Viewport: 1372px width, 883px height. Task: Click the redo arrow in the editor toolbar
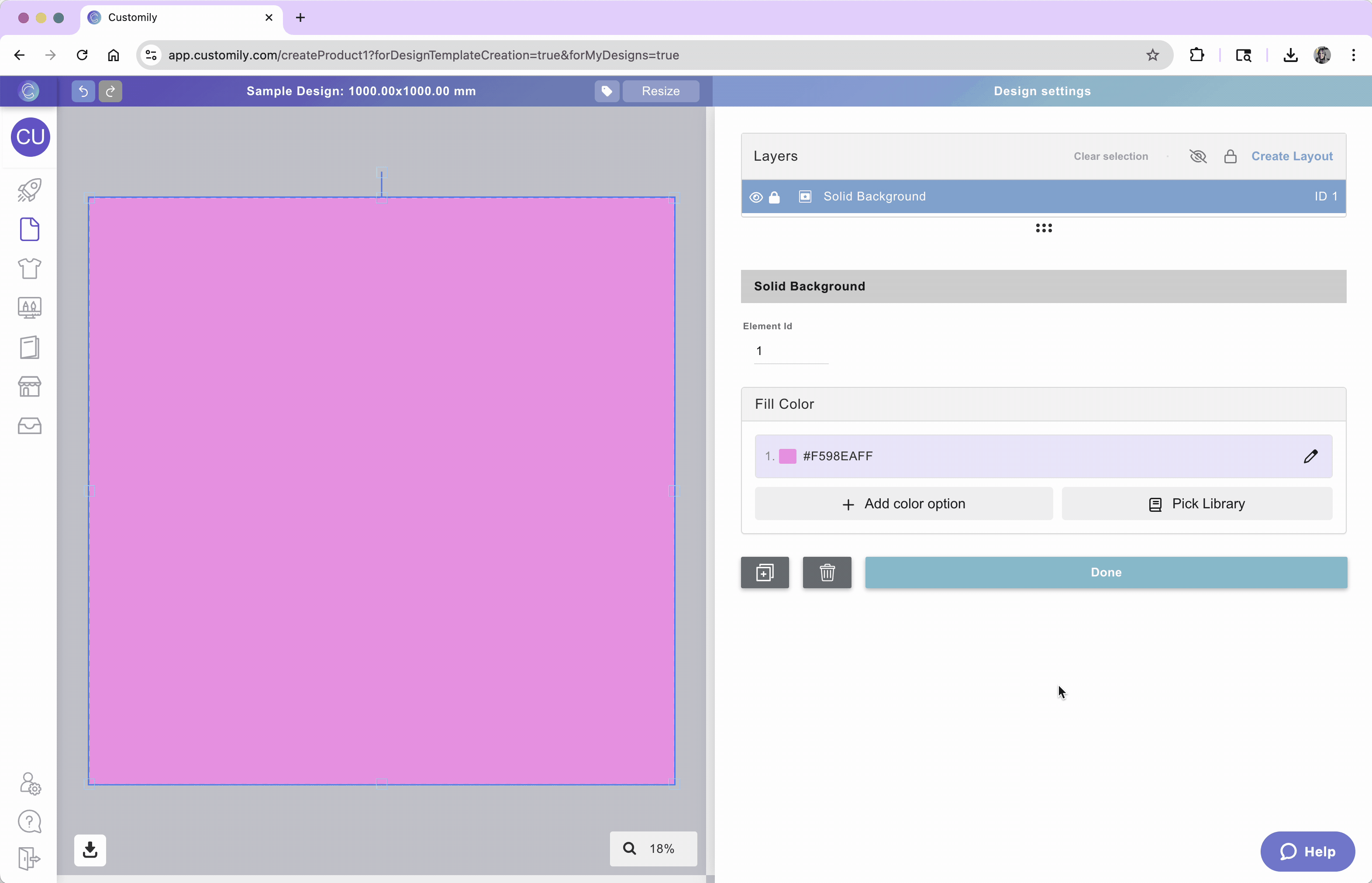(x=110, y=91)
